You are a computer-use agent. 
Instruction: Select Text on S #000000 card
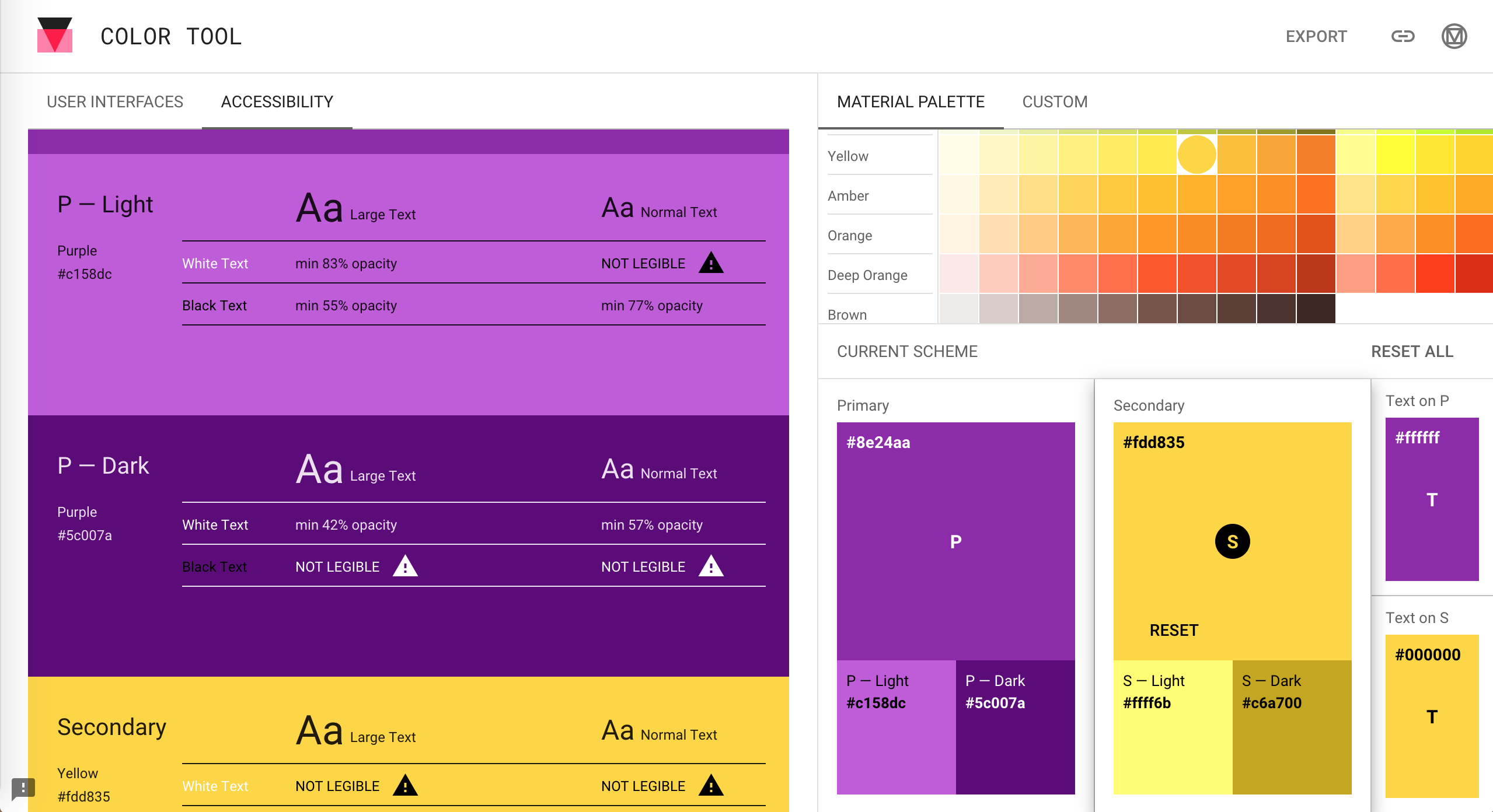tap(1432, 716)
